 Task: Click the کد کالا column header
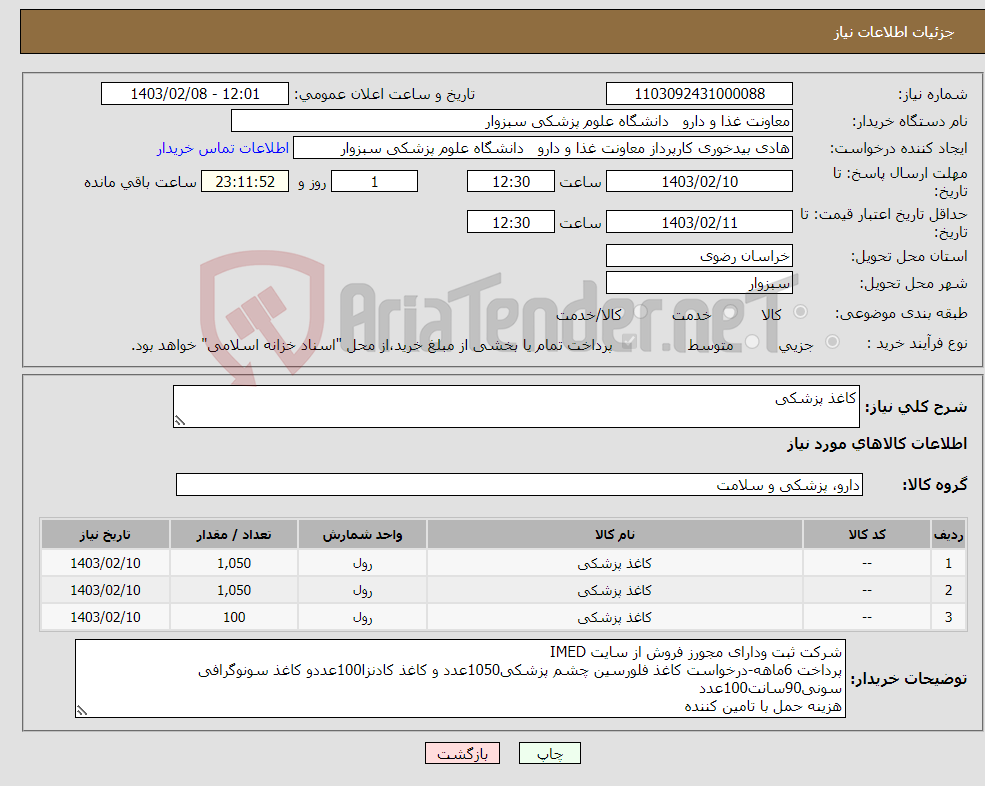tap(867, 535)
